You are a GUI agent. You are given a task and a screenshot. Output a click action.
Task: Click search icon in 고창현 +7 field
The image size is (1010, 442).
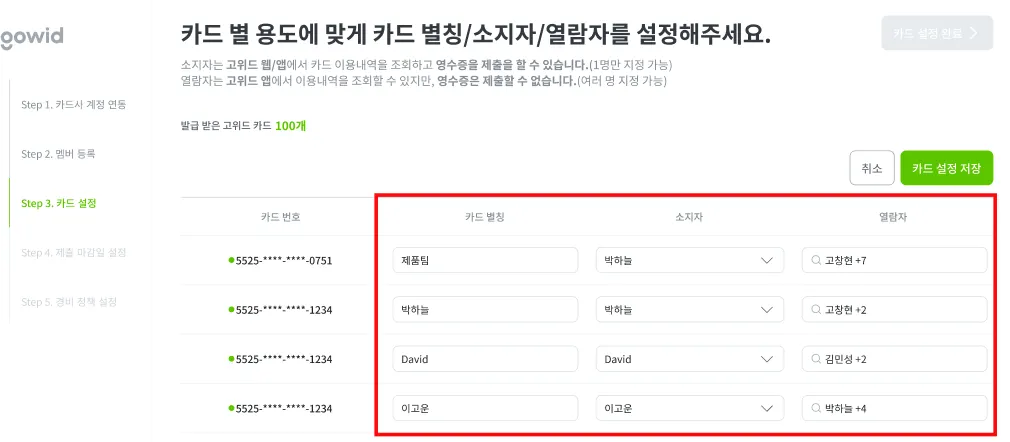pos(815,260)
